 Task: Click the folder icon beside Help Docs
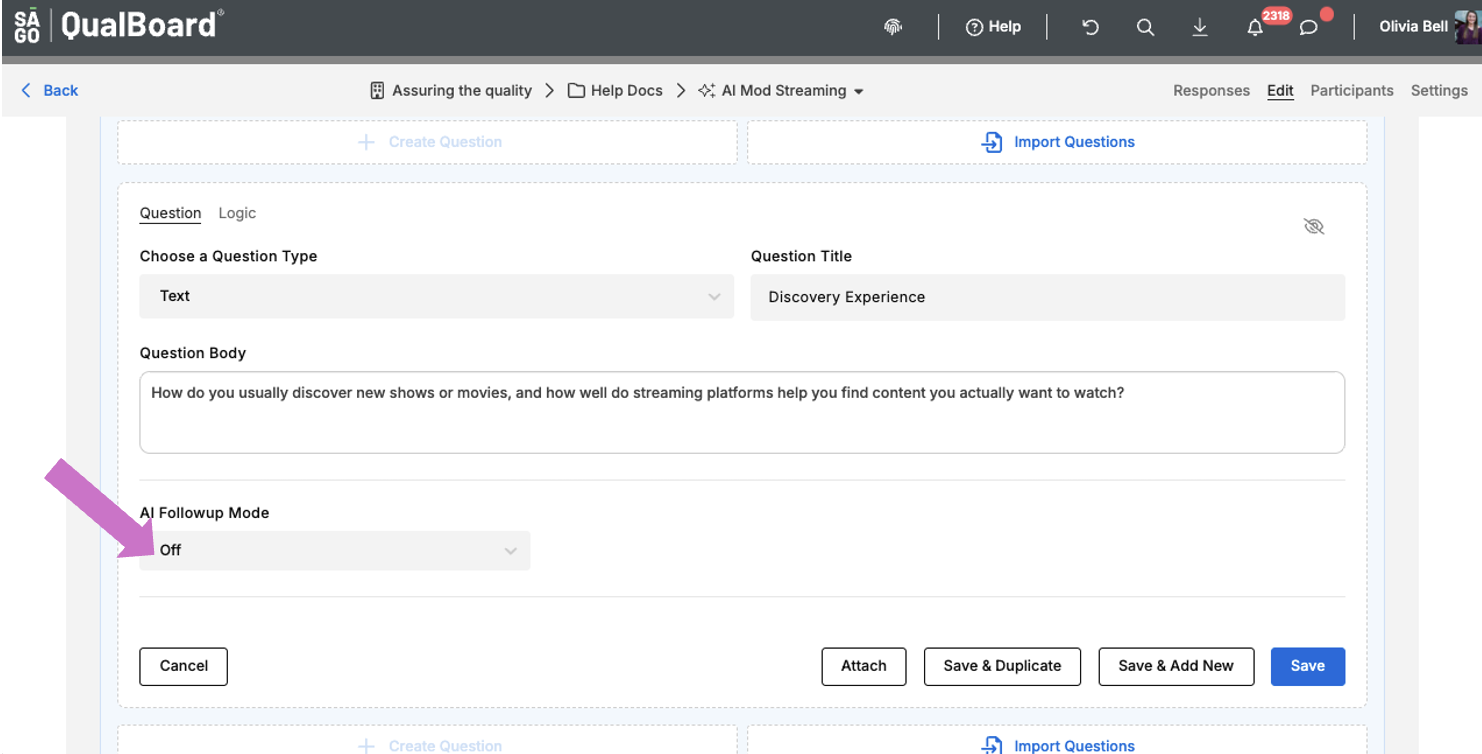click(x=575, y=90)
